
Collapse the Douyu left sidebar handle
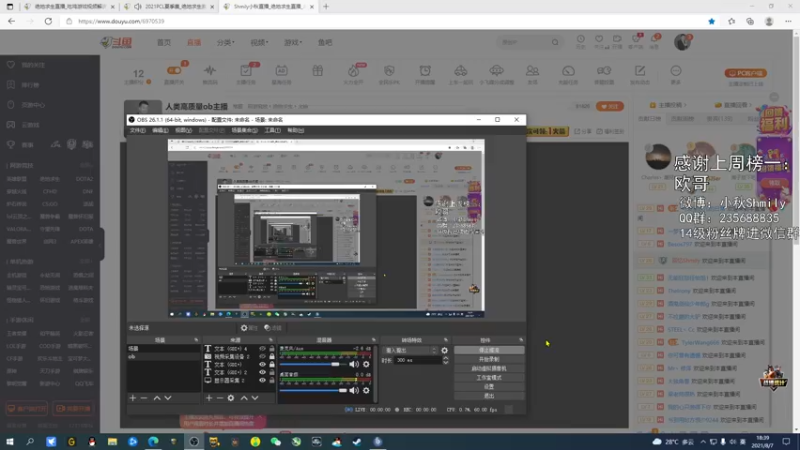(102, 243)
